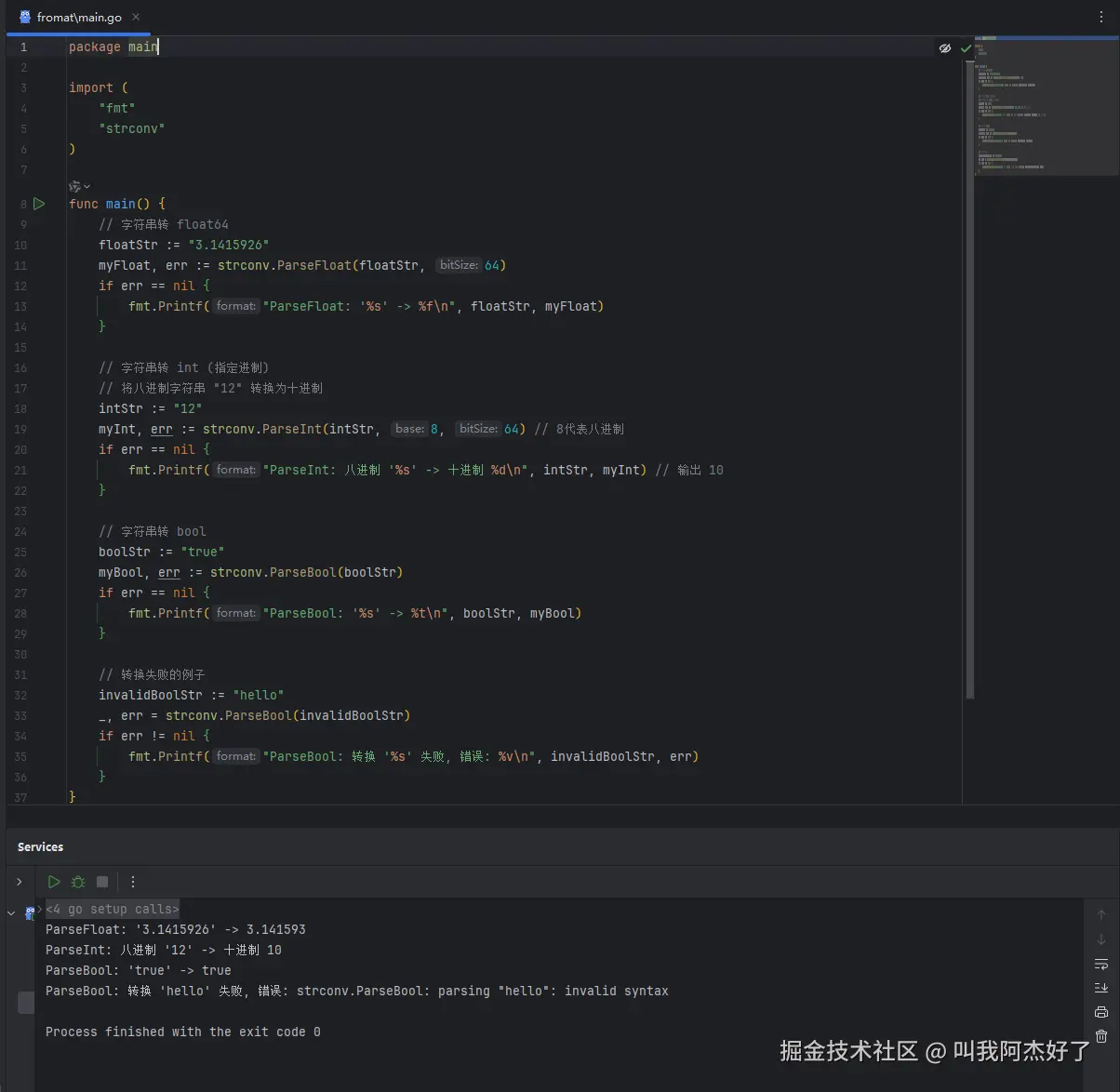Toggle reader mode eye icon in editor

tap(945, 47)
